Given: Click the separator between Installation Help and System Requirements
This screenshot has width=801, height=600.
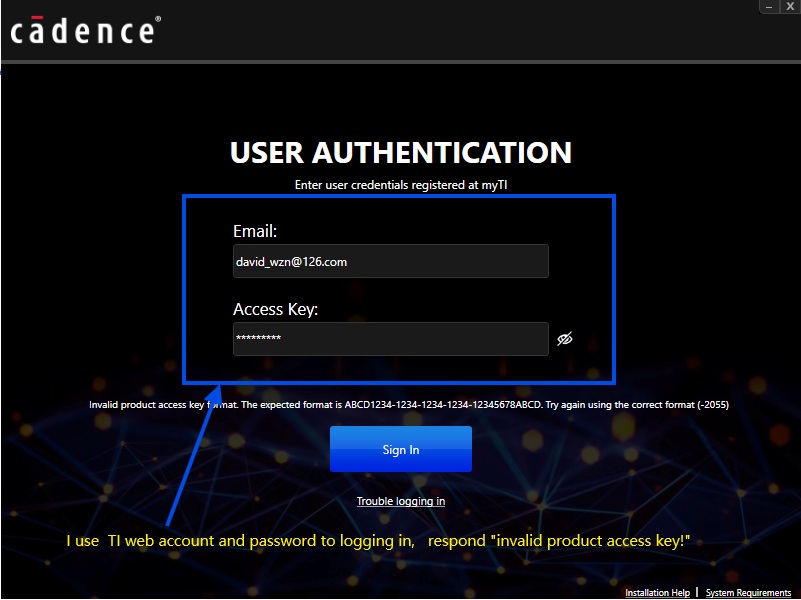Looking at the screenshot, I should tap(697, 592).
